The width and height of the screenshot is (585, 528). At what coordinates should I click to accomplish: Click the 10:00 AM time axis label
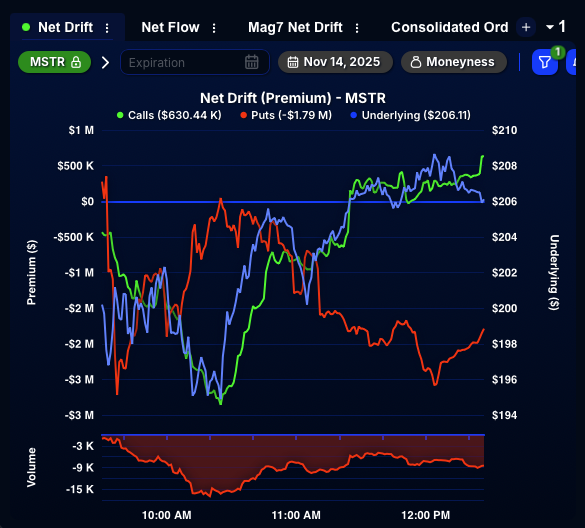166,515
